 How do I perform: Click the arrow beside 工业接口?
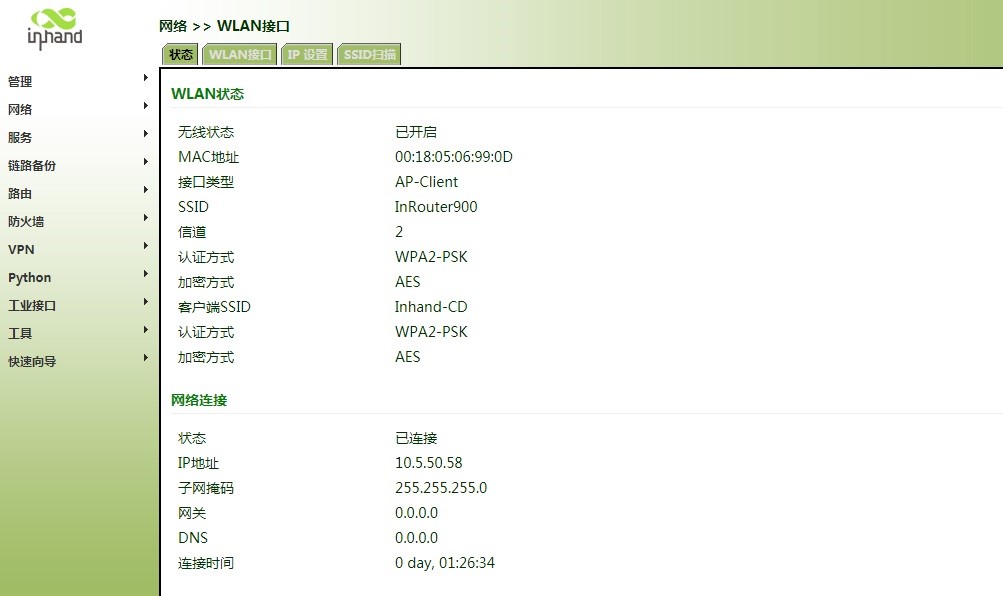pos(146,305)
